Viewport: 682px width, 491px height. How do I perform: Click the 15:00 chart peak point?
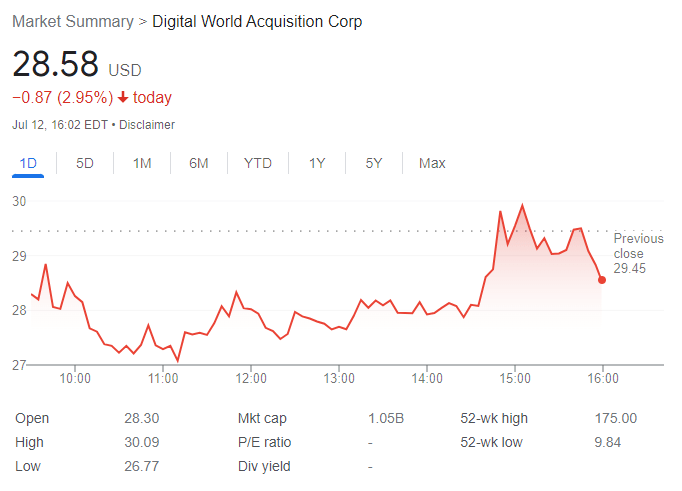pos(522,206)
